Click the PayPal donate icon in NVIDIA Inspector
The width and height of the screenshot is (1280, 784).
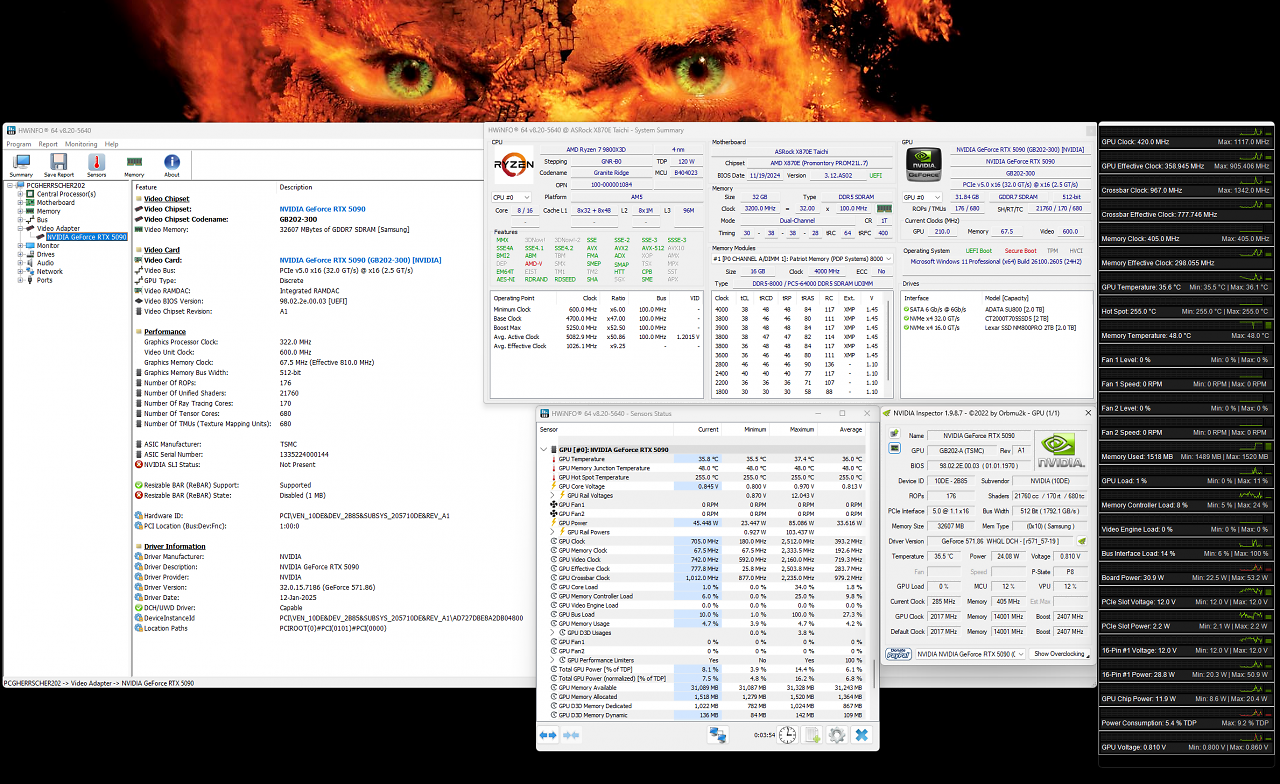(x=899, y=653)
